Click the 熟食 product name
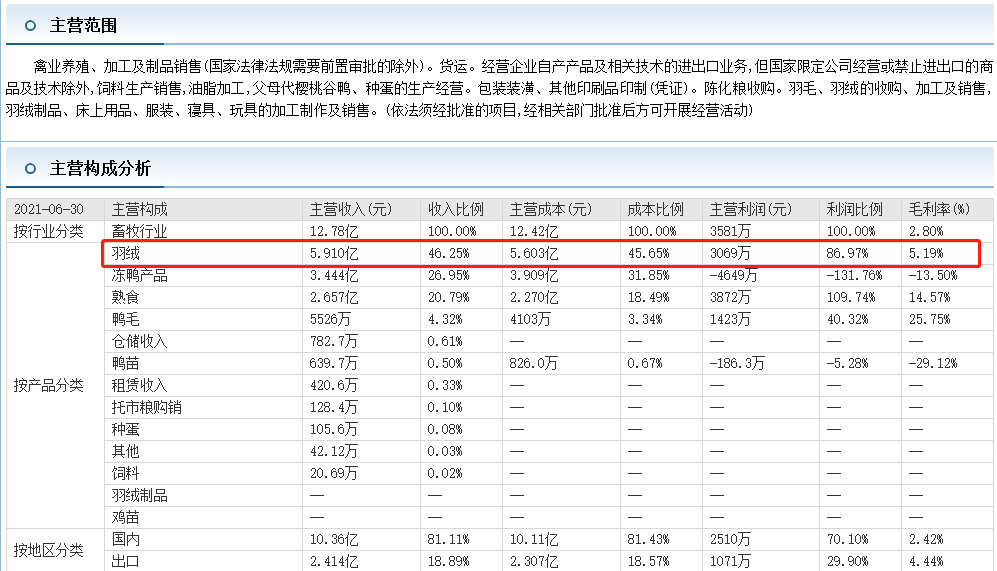This screenshot has height=571, width=997. [x=125, y=297]
